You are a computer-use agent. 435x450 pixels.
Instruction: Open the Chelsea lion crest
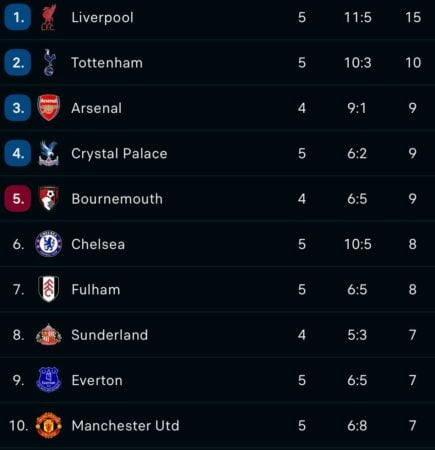pyautogui.click(x=49, y=244)
